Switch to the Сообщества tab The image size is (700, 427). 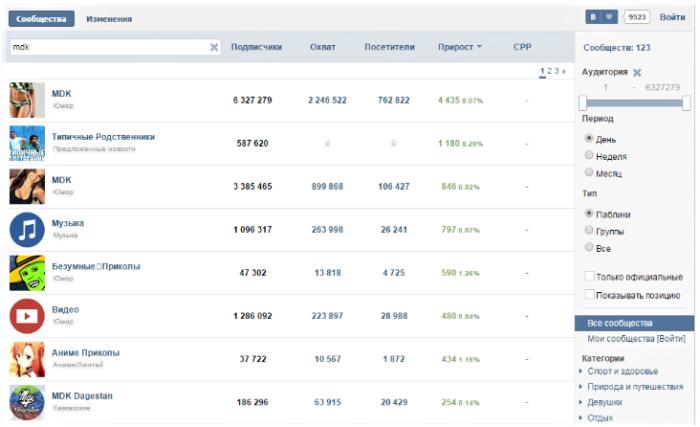[x=41, y=19]
